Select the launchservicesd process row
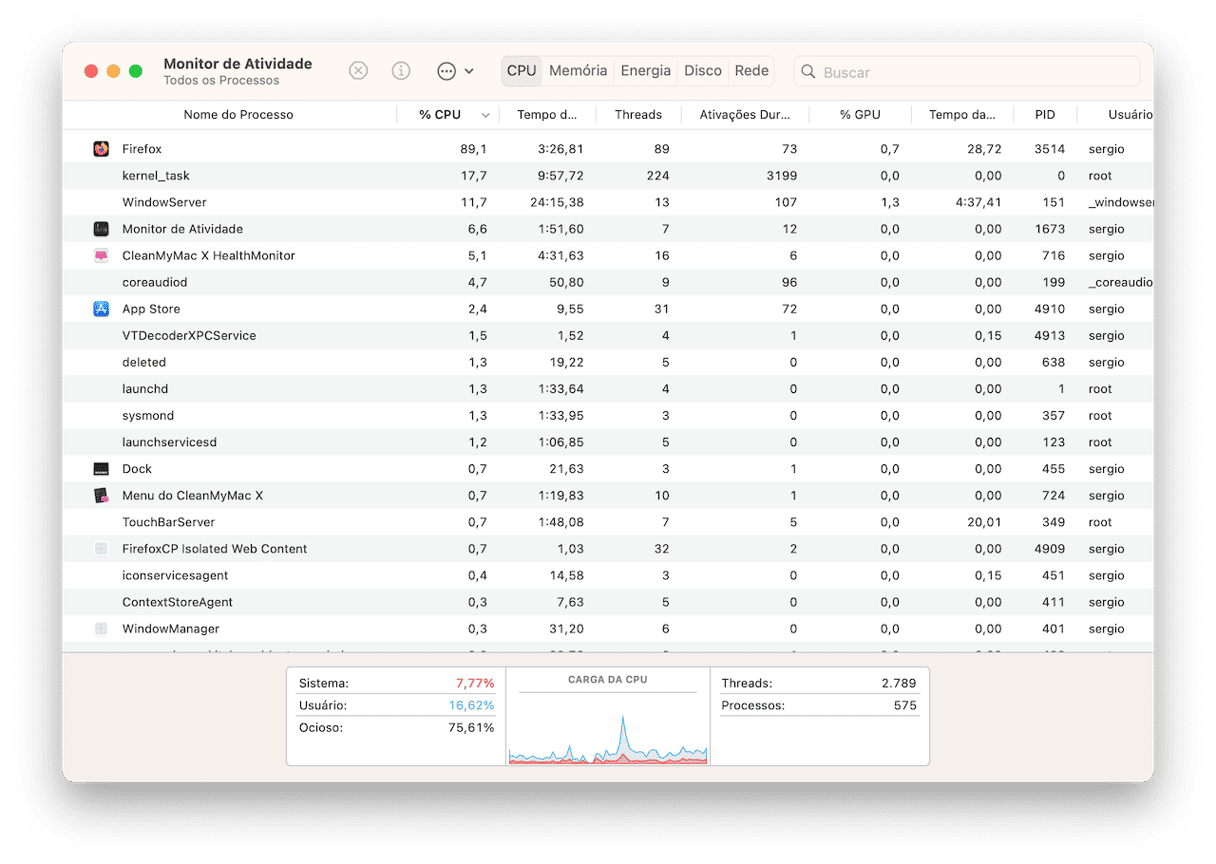 [x=608, y=443]
